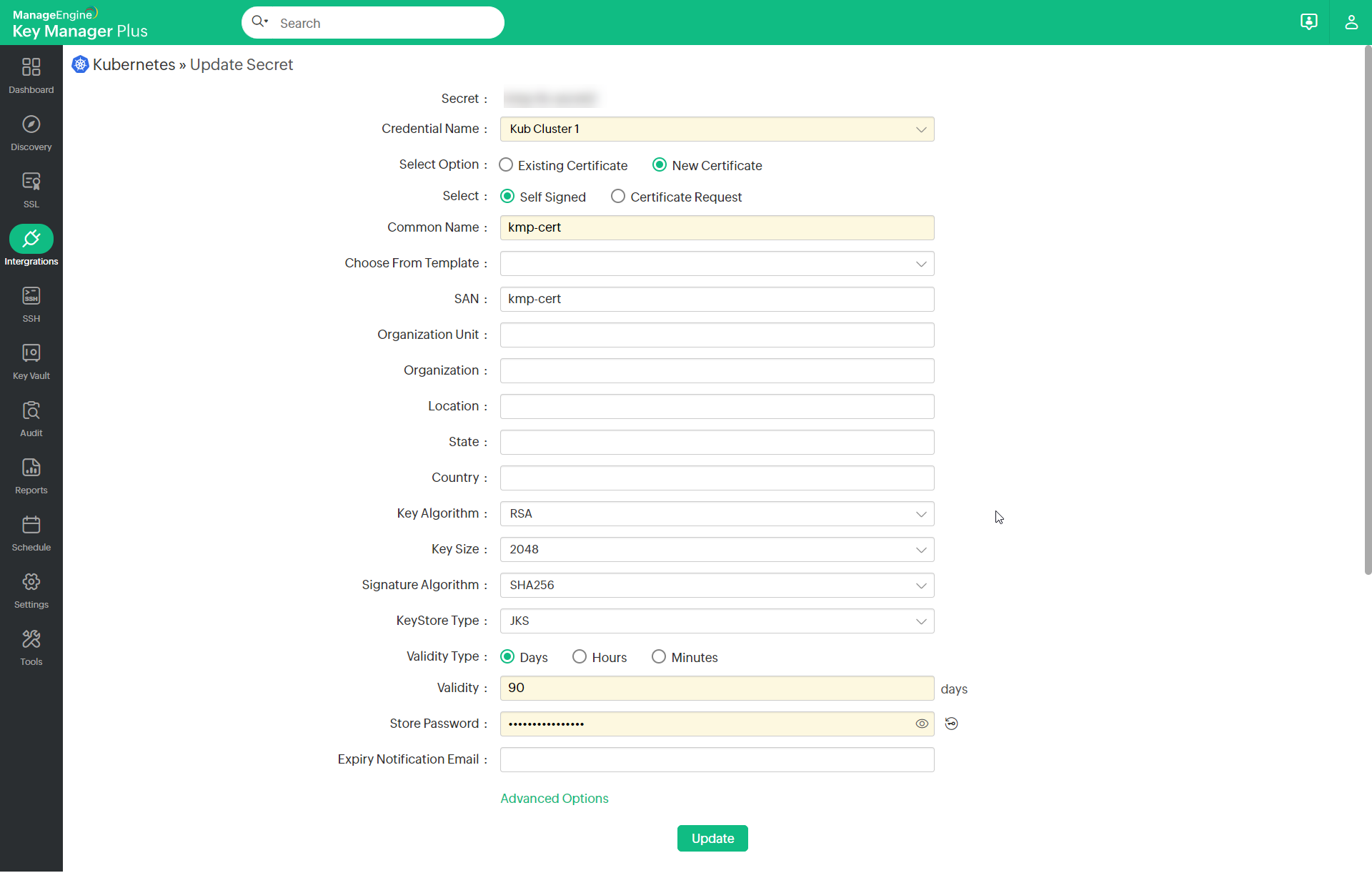Open the Settings menu item
This screenshot has width=1372, height=873.
(x=31, y=590)
